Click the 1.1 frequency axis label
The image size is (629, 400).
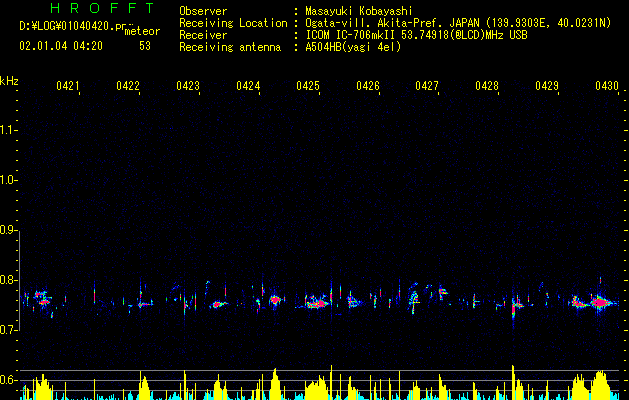click(x=8, y=130)
